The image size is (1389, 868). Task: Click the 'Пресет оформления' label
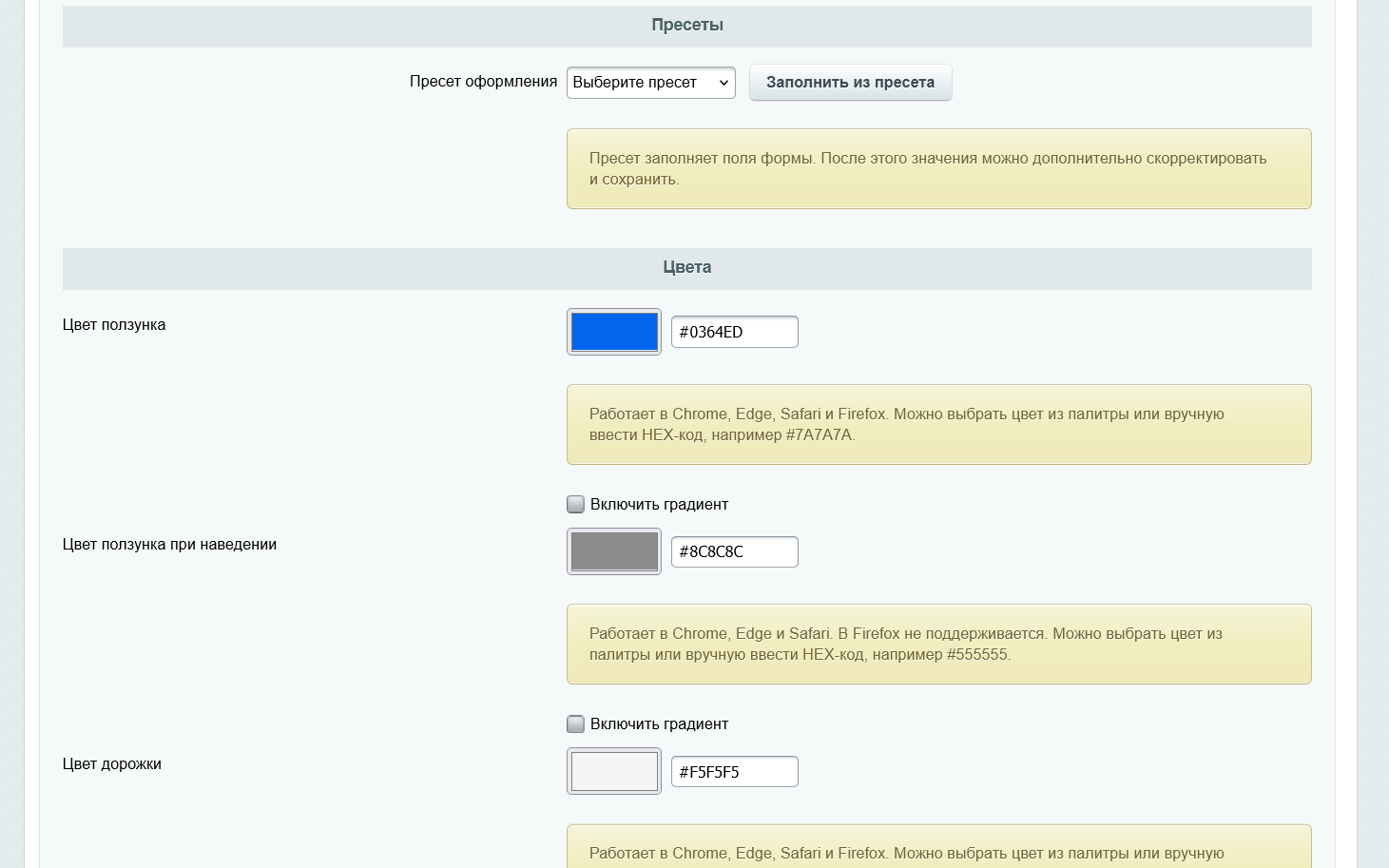pos(483,82)
